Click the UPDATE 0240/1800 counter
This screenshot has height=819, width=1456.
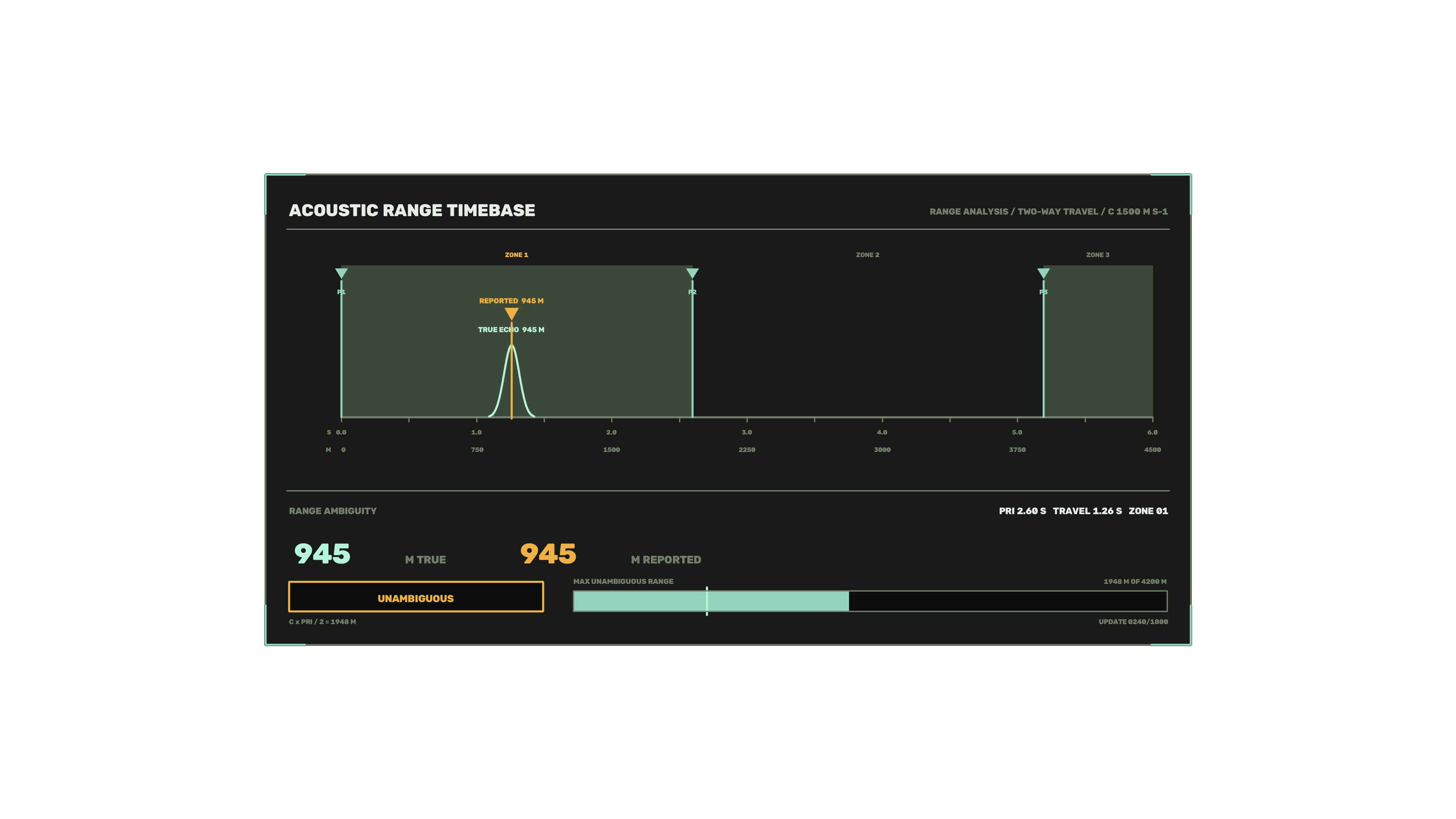[x=1133, y=622]
